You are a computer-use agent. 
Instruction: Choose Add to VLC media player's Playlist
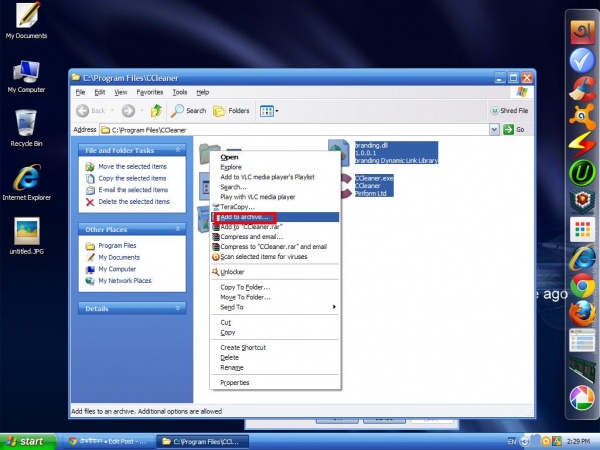point(275,177)
